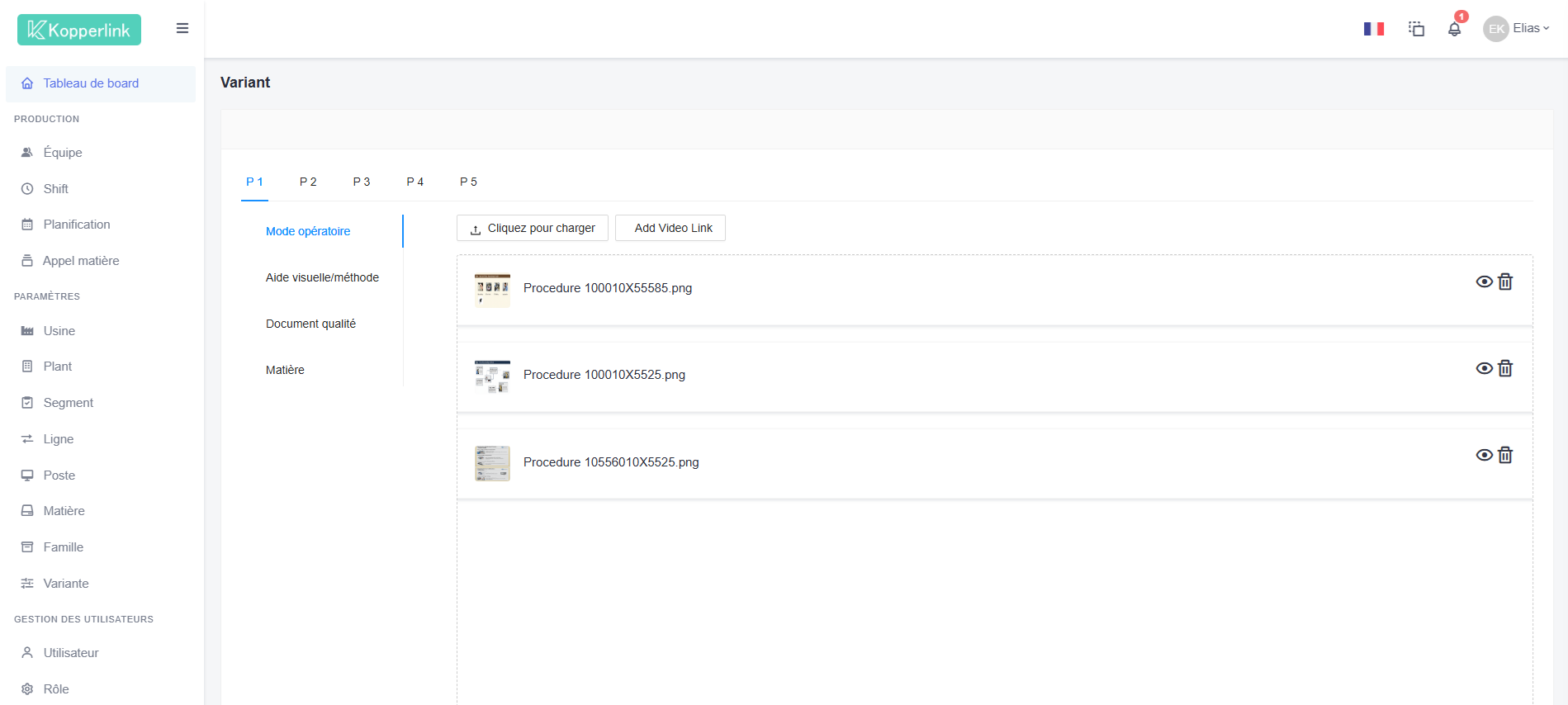Viewport: 1568px width, 705px height.
Task: Open Variante in the sidebar
Action: (66, 584)
